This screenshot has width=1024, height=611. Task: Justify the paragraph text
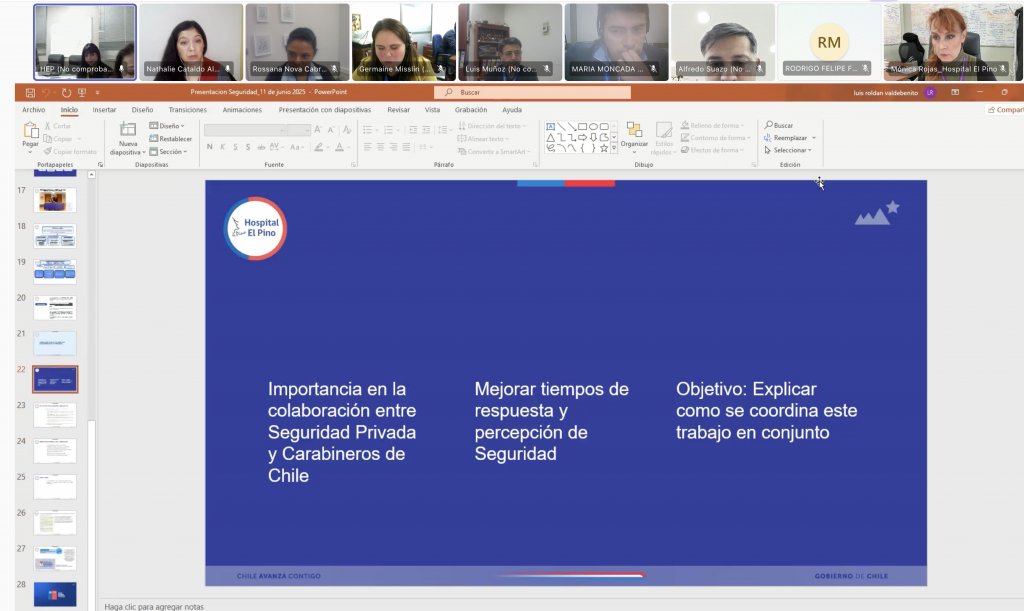coord(406,147)
